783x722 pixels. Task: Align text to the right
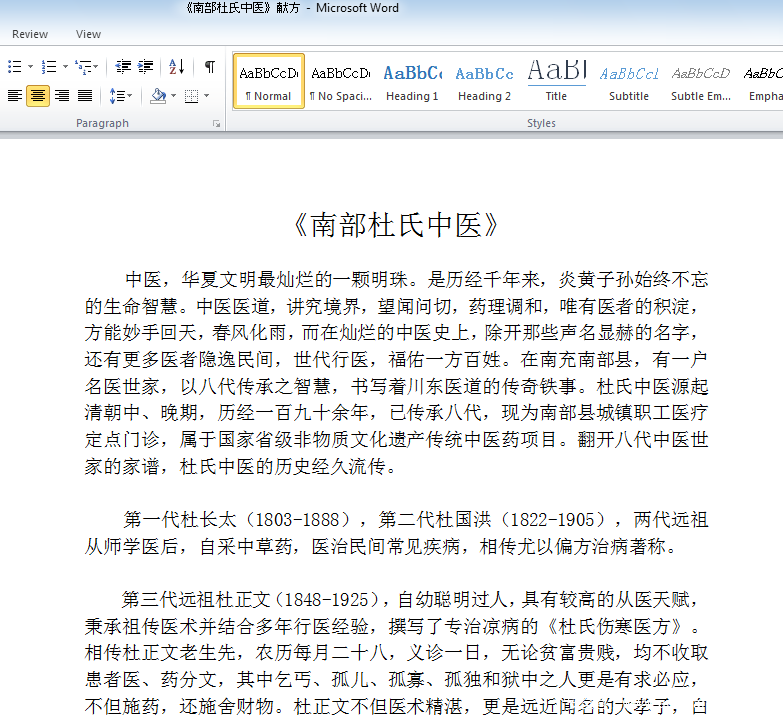pyautogui.click(x=62, y=96)
